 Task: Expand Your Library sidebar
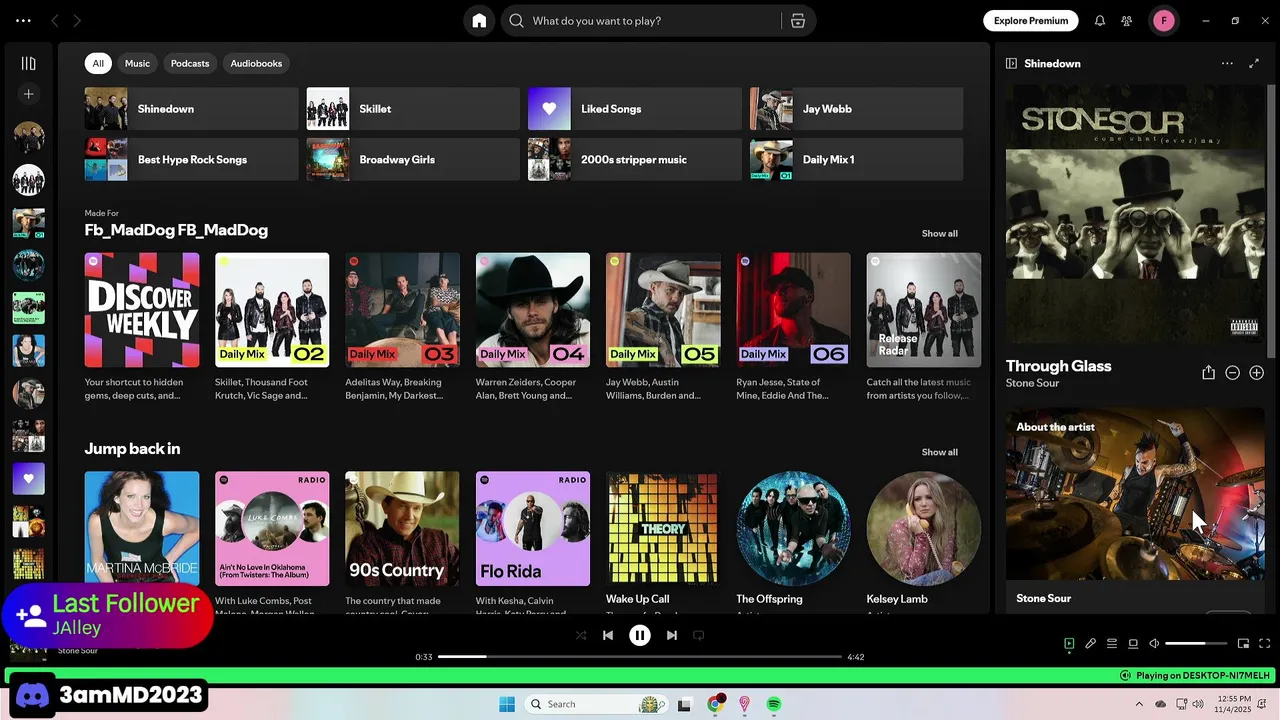click(x=28, y=63)
